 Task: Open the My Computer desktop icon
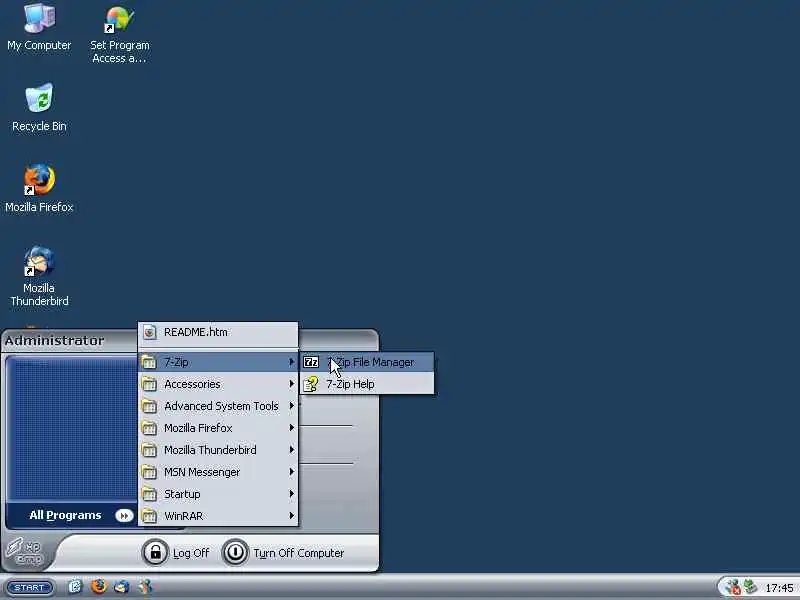(39, 27)
